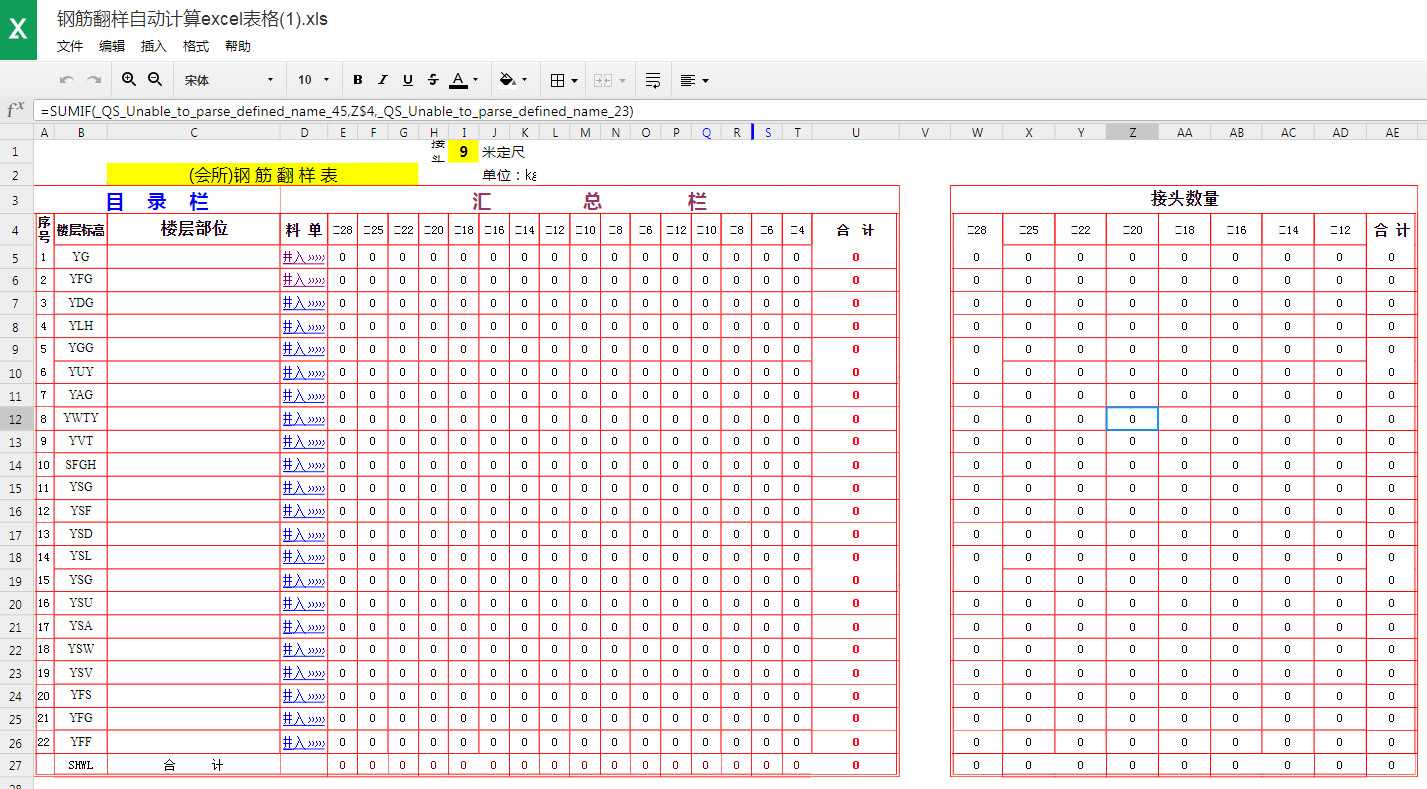Viewport: 1427px width, 789px height.
Task: Click the YSW floor label cell
Action: 81,649
